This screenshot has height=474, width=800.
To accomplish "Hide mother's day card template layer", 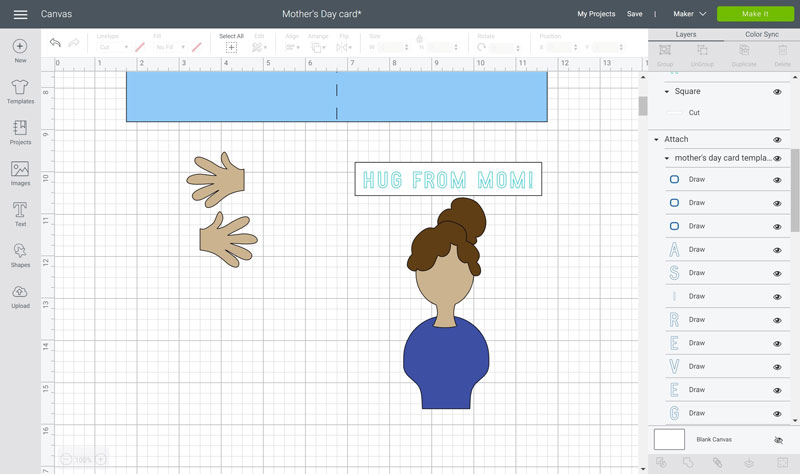I will coord(778,159).
